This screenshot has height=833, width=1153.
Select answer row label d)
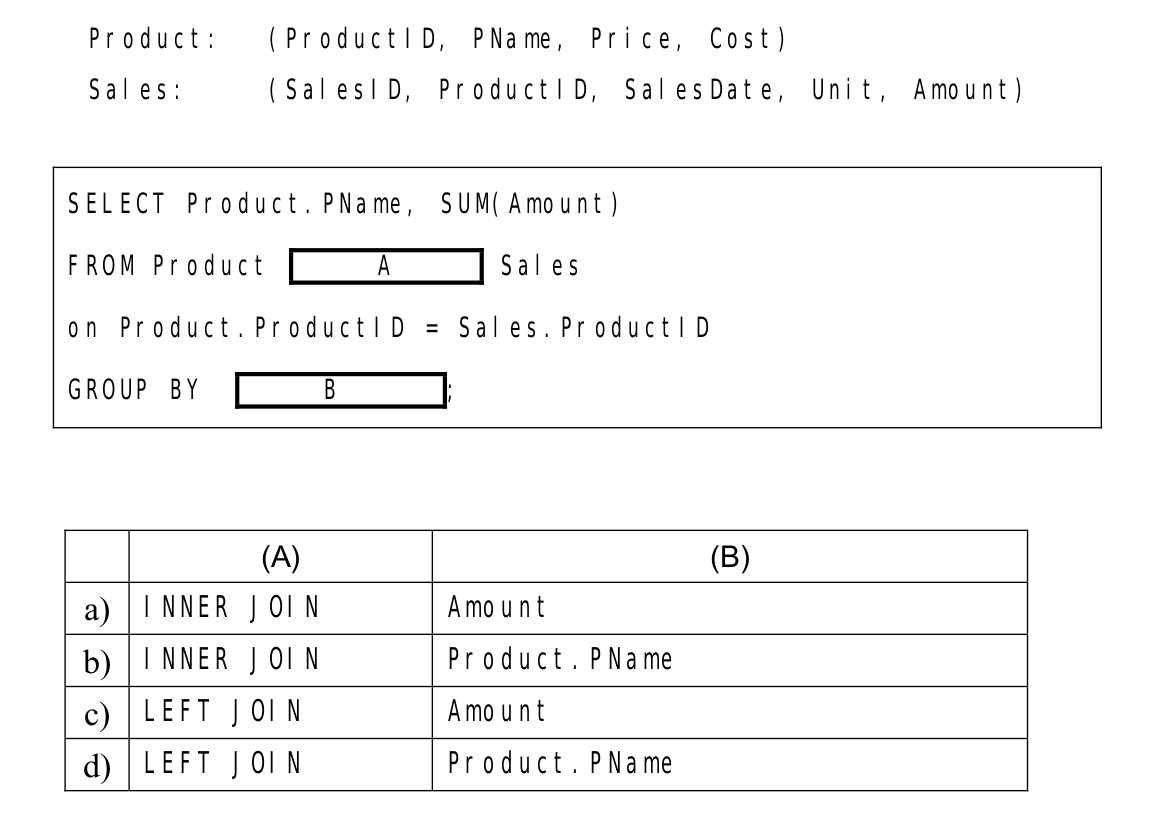pos(97,765)
